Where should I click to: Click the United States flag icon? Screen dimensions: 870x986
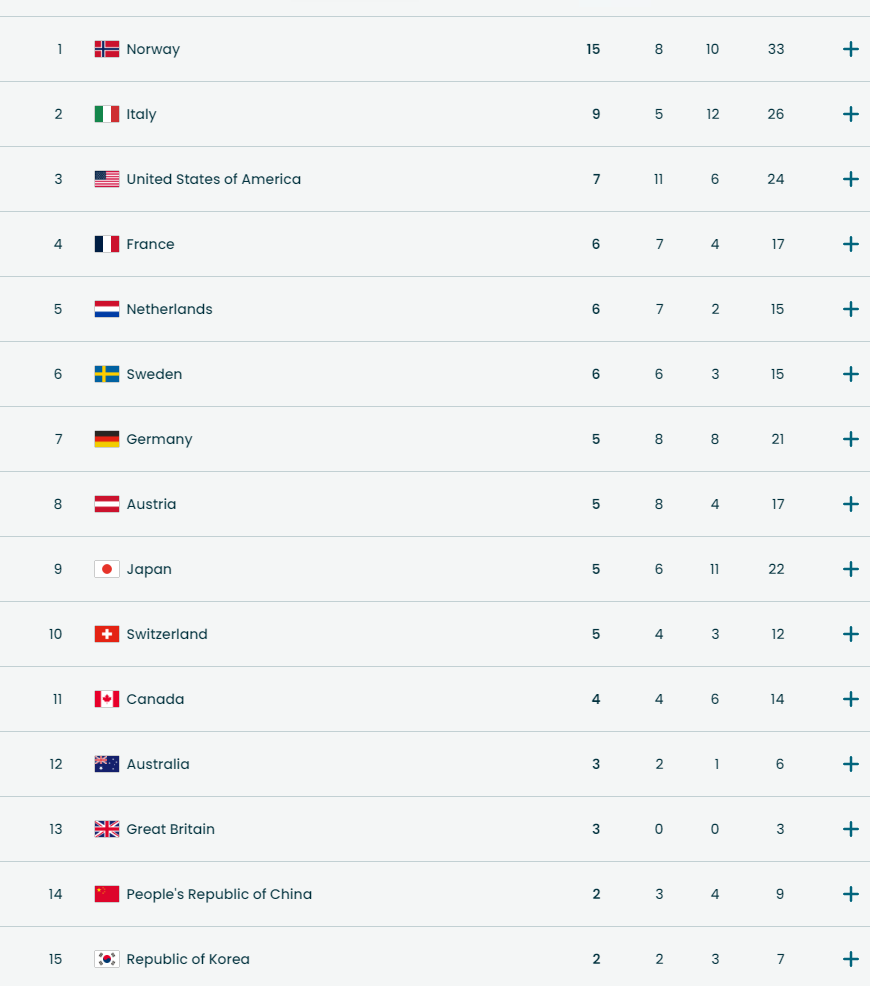107,179
